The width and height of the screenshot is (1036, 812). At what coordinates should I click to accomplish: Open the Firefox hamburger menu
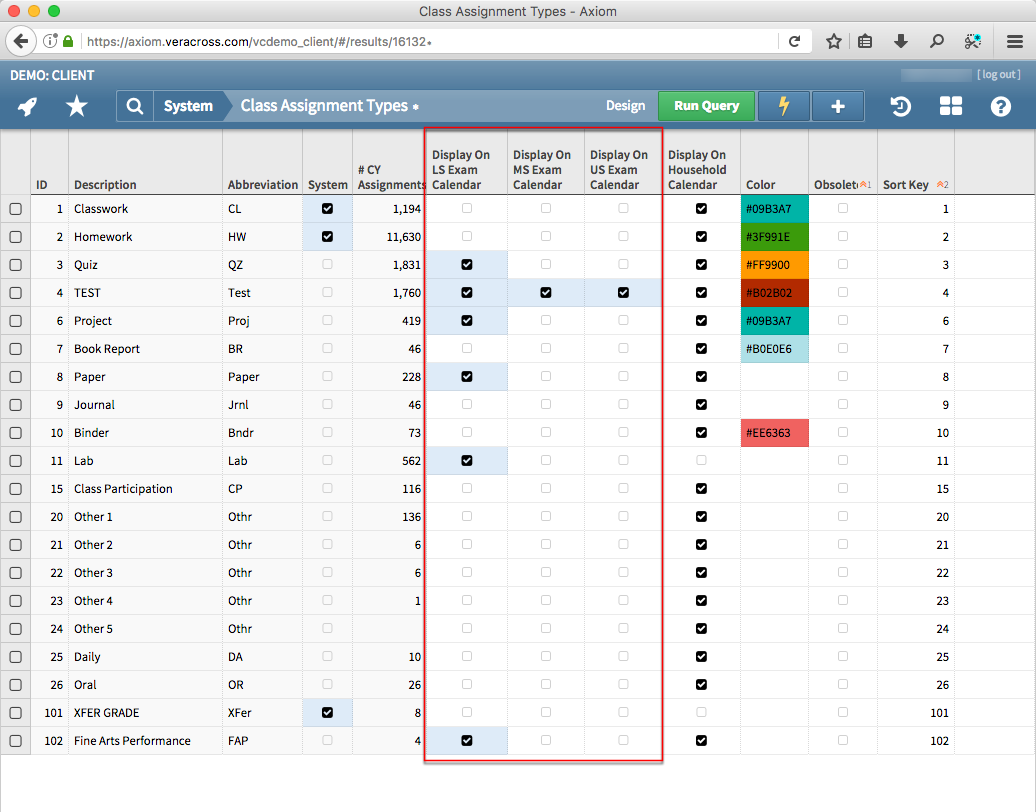(1014, 42)
